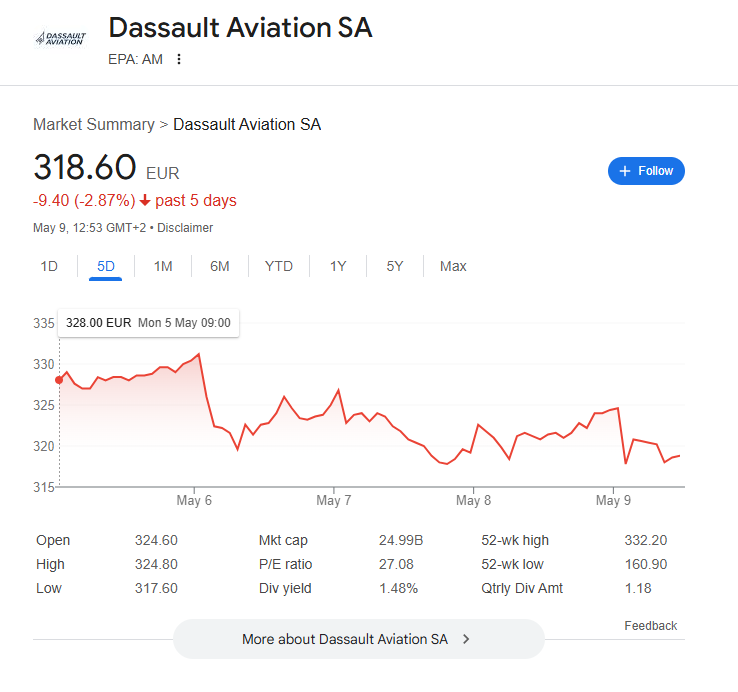This screenshot has height=692, width=738.
Task: Show the 1Y chart range
Action: (x=338, y=266)
